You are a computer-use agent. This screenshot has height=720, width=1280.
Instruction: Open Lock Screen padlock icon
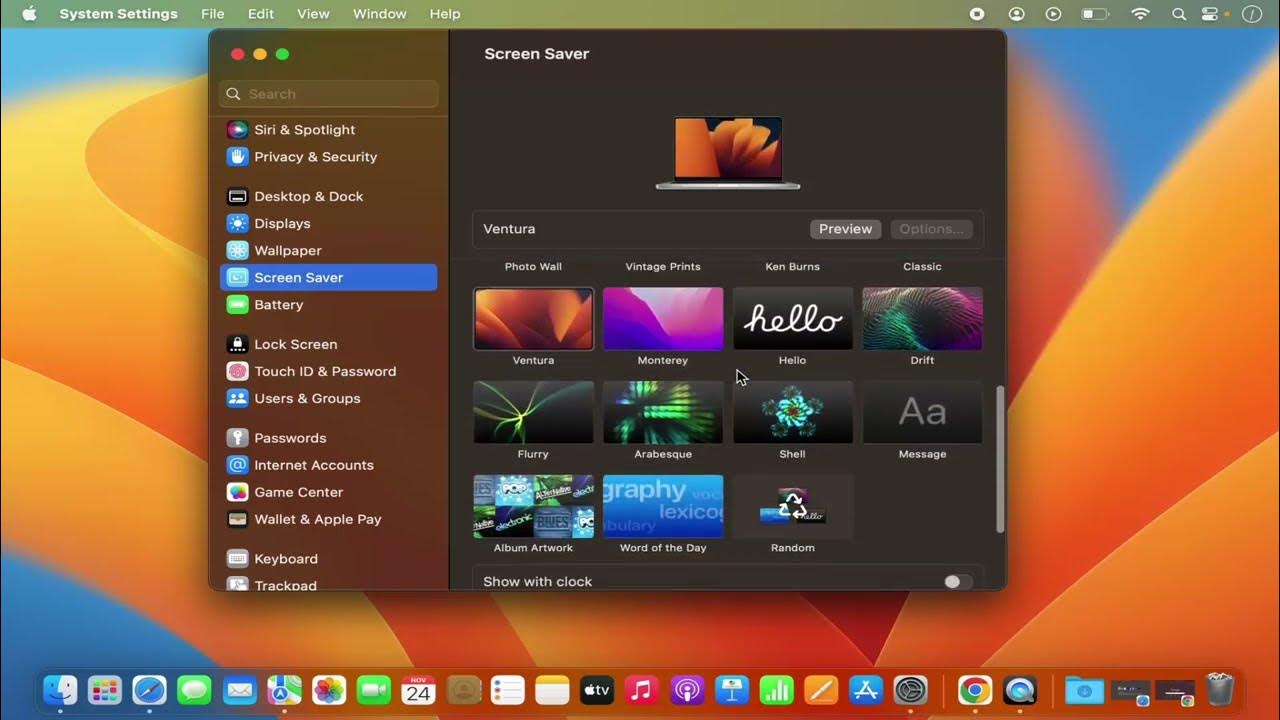point(237,344)
